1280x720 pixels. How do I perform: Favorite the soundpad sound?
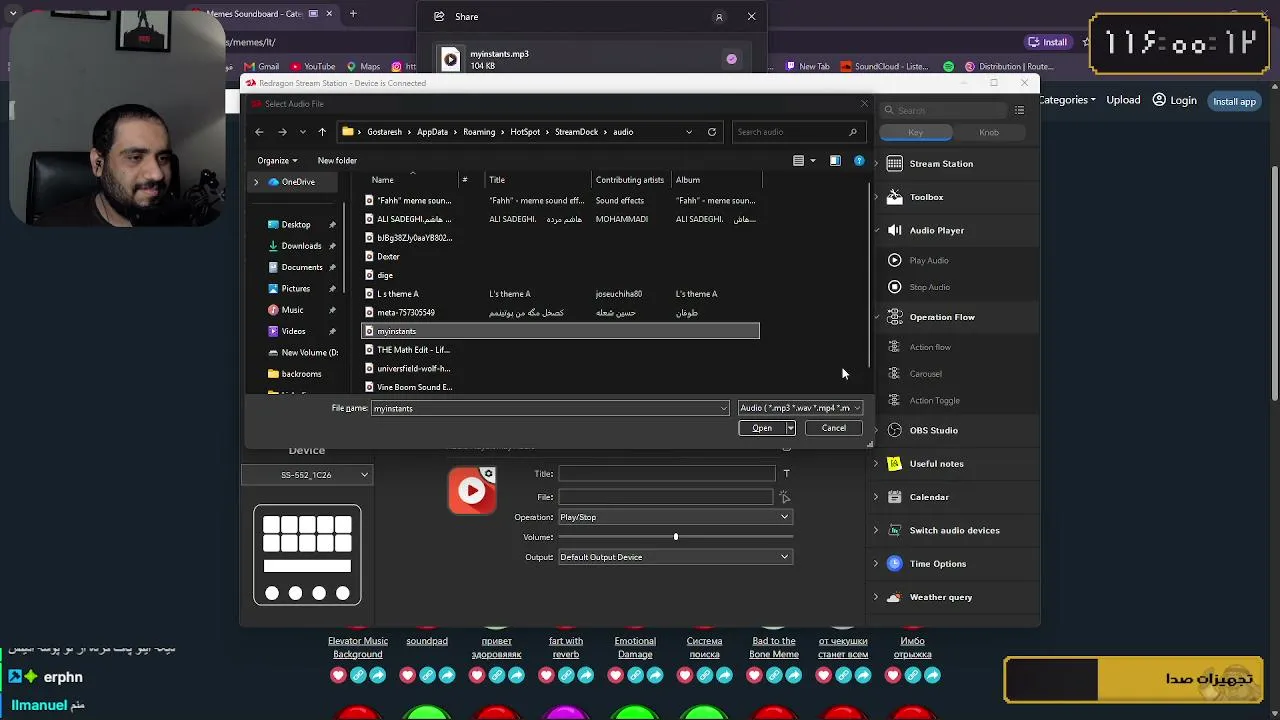click(407, 676)
